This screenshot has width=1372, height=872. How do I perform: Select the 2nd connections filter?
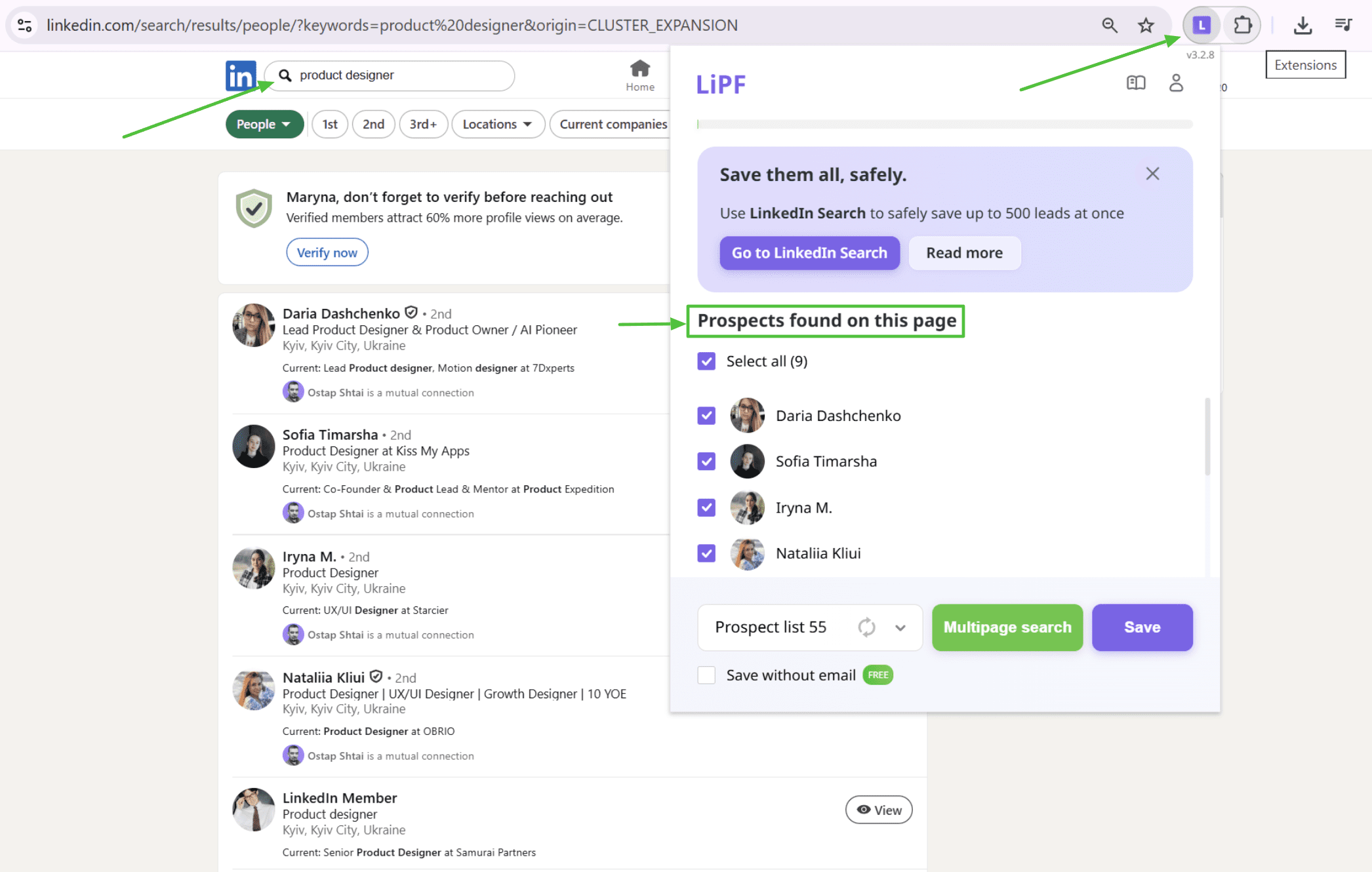373,125
